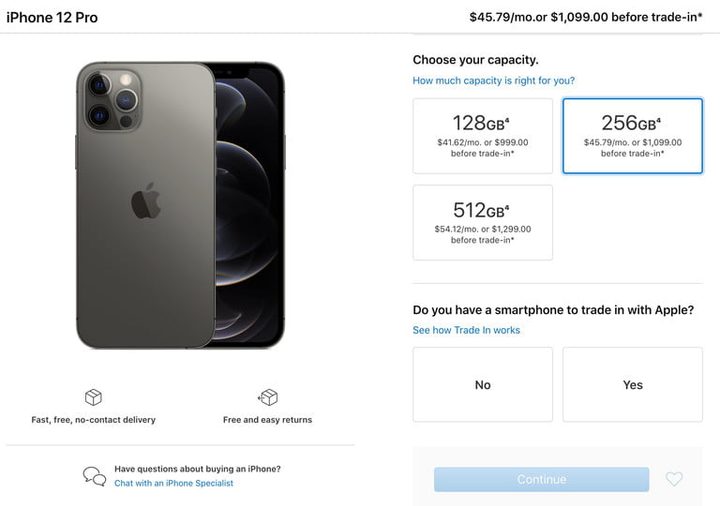Click the iPhone 12 Pro product image
The image size is (720, 506).
tap(180, 205)
